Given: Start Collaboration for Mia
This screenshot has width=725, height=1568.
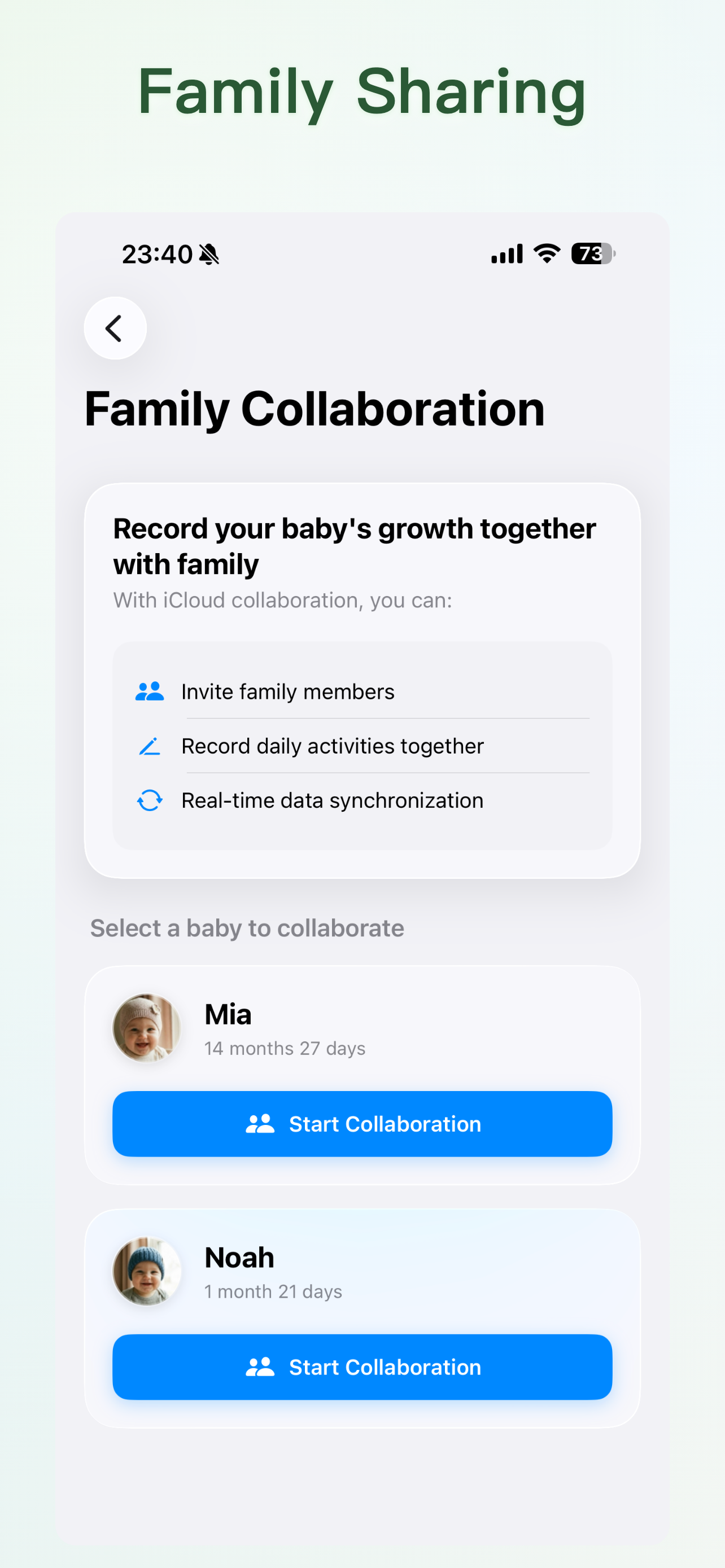Looking at the screenshot, I should tap(362, 1124).
